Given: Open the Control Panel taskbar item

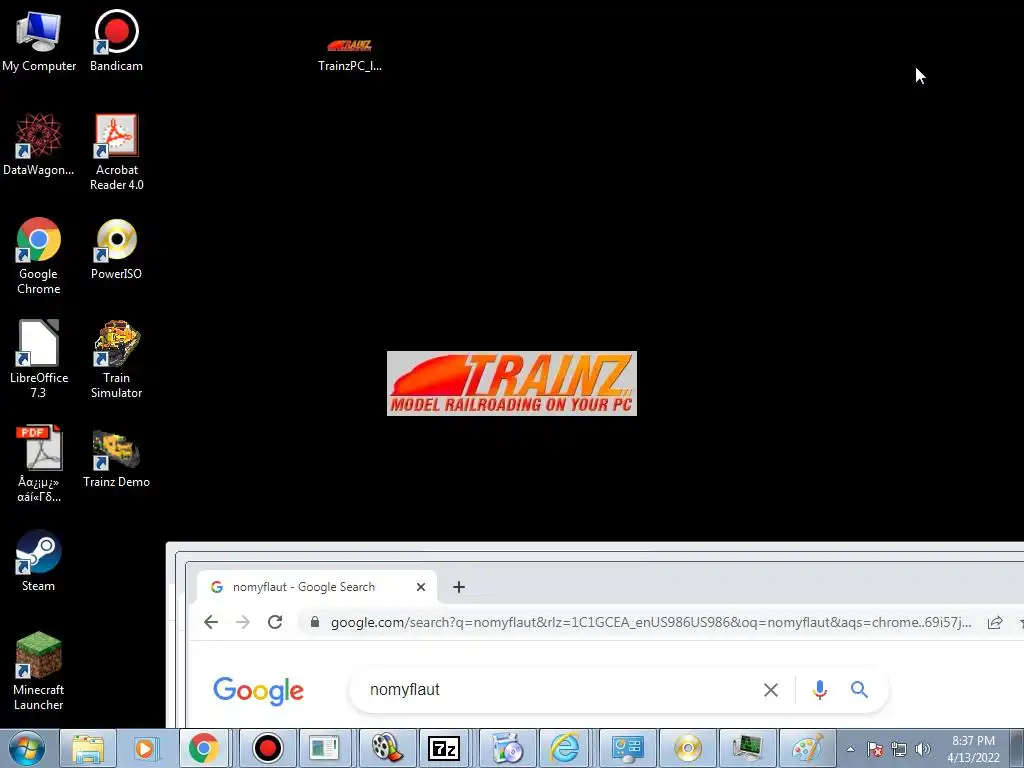Looking at the screenshot, I should [x=628, y=748].
